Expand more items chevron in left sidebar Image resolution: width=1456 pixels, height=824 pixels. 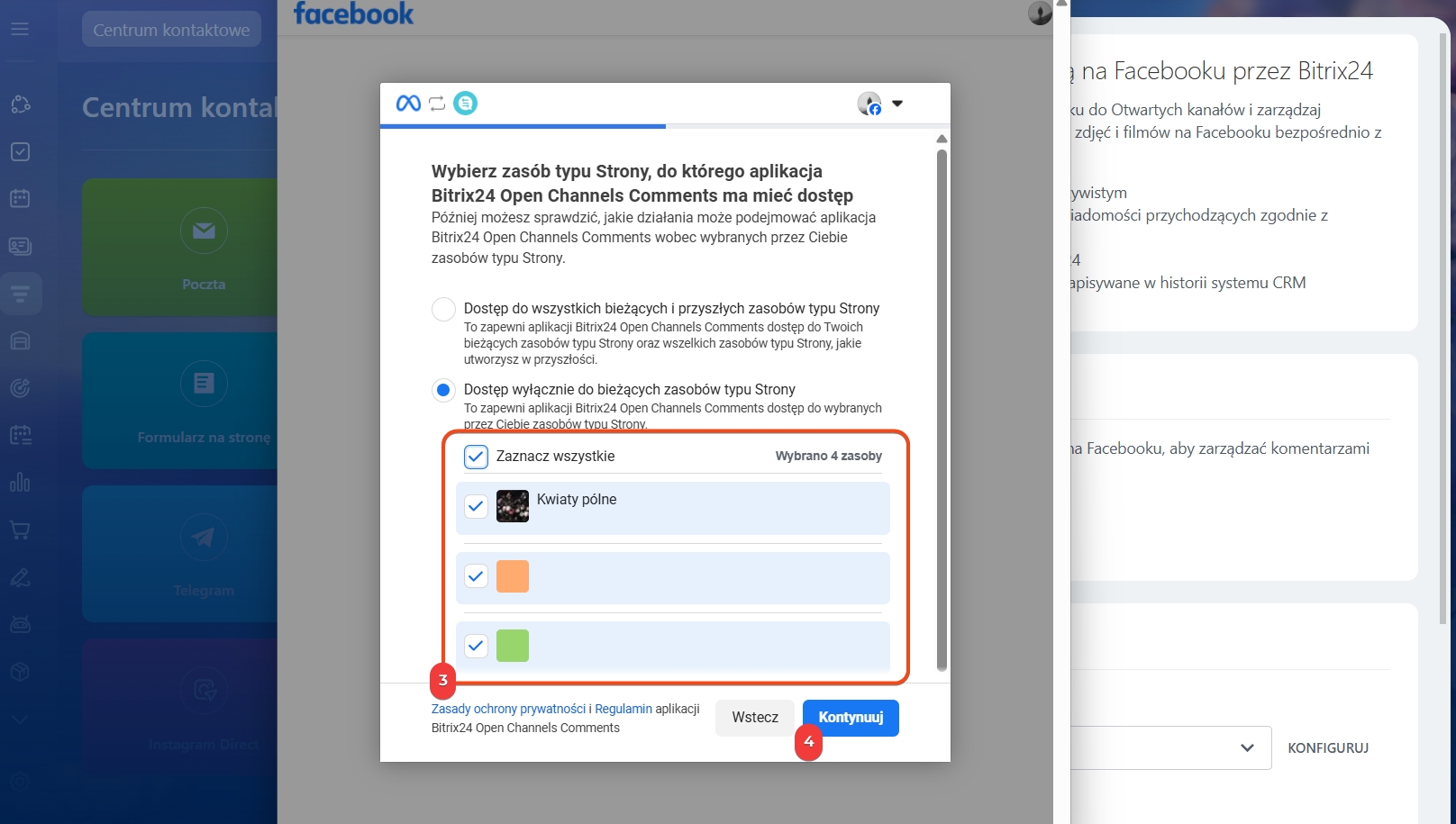pos(20,720)
